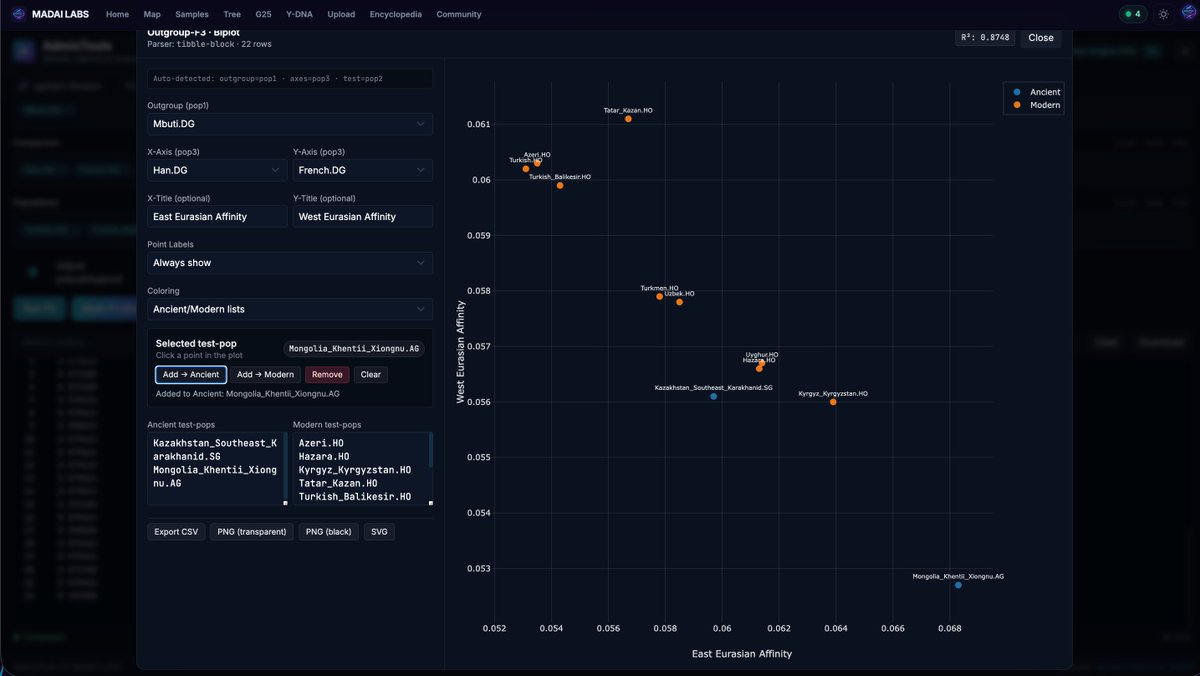Export the plot as SVG

[379, 532]
